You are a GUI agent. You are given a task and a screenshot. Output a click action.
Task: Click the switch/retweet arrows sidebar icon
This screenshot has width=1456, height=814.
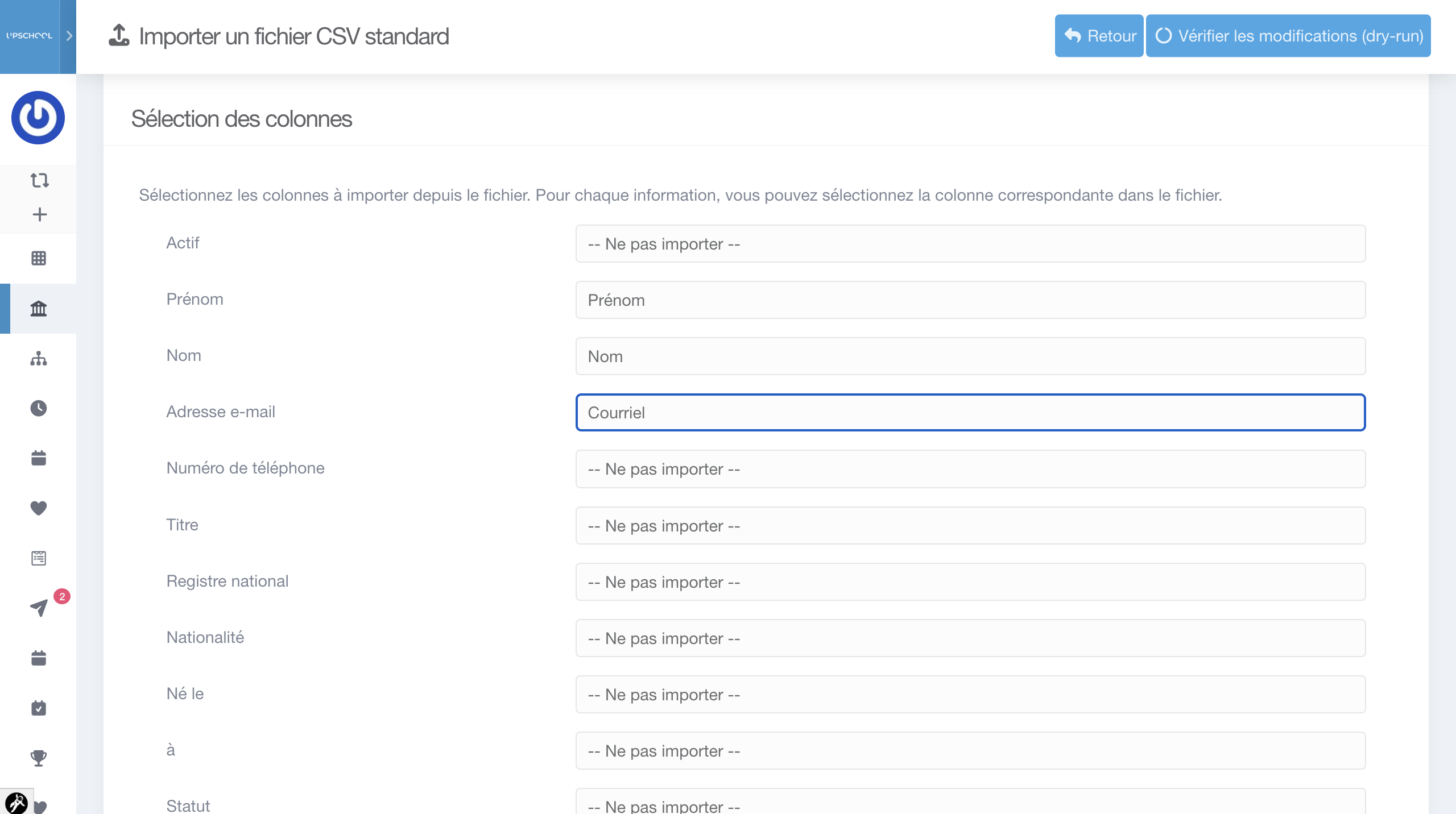pos(39,180)
